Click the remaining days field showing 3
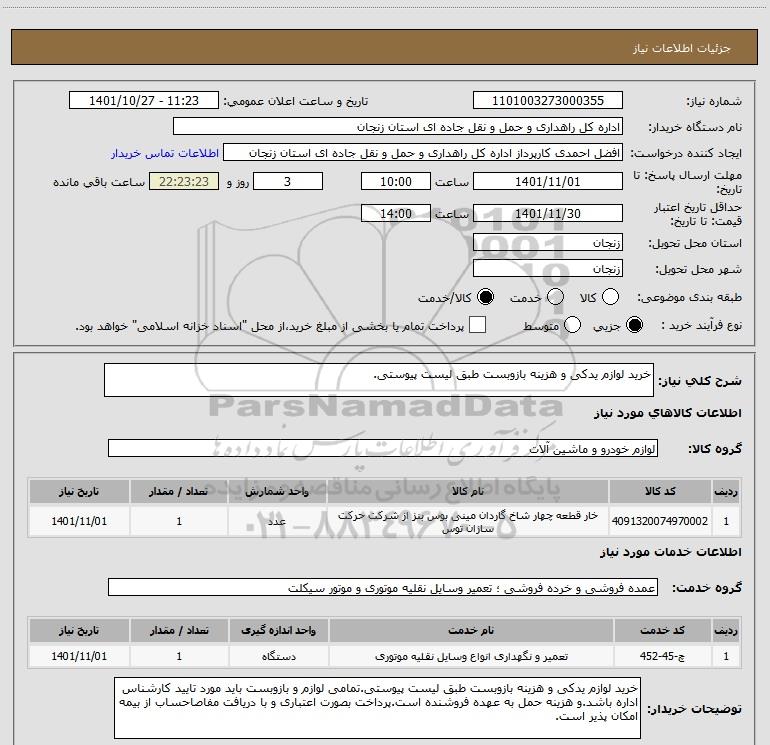Image resolution: width=770 pixels, height=745 pixels. coord(288,181)
